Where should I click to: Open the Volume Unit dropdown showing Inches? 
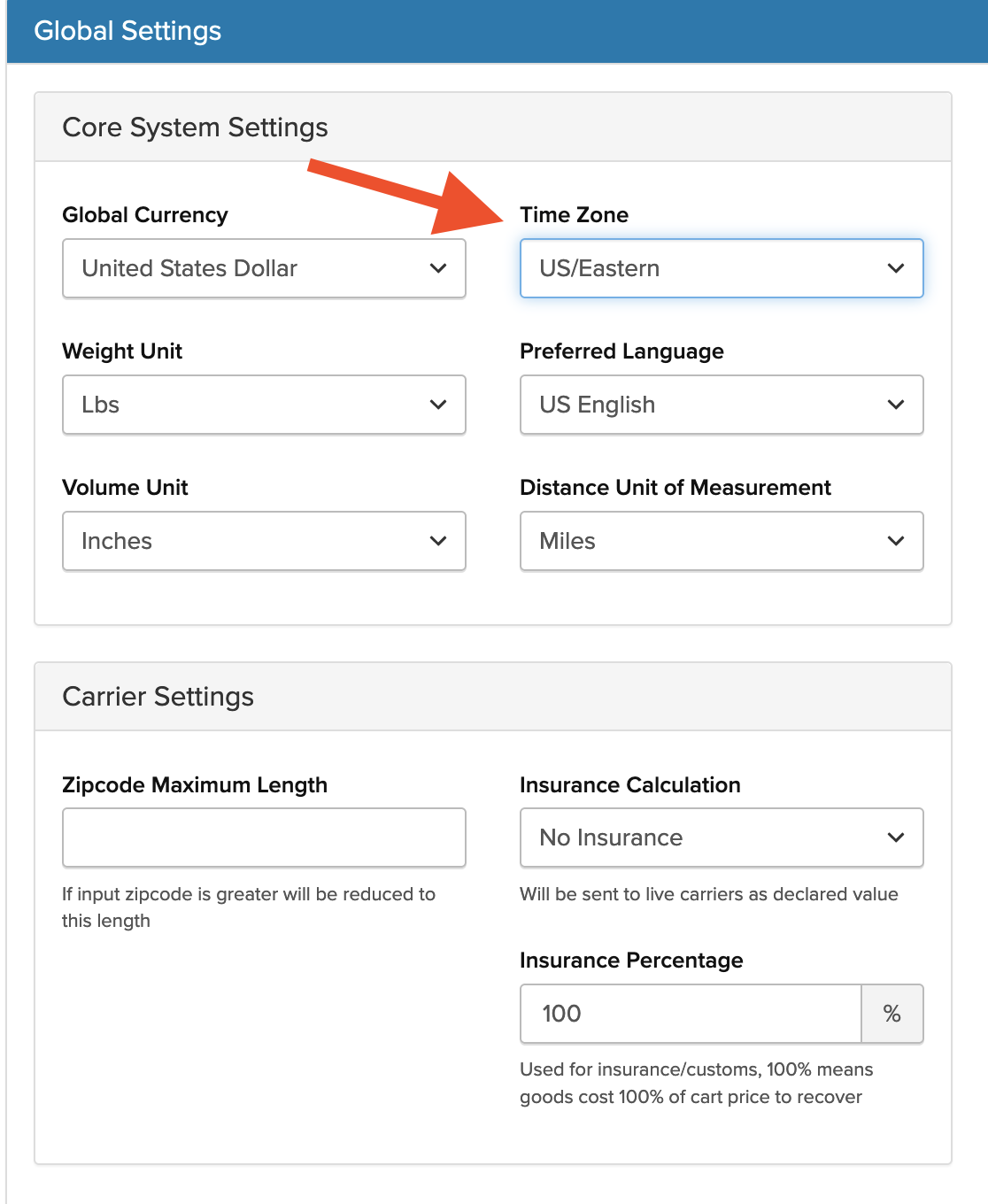pyautogui.click(x=263, y=541)
